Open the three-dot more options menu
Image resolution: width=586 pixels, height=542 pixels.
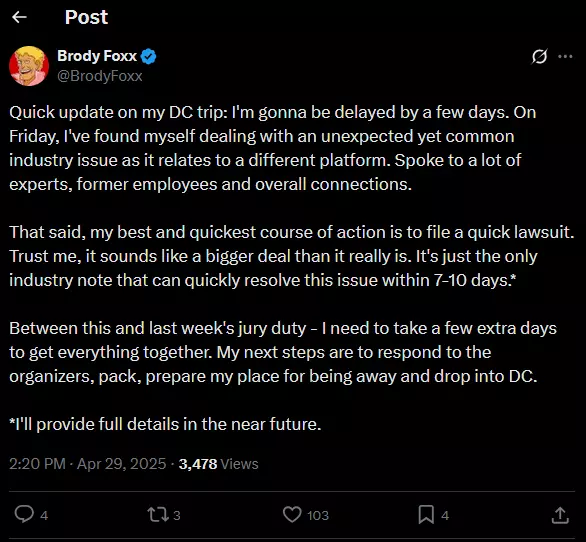click(565, 56)
